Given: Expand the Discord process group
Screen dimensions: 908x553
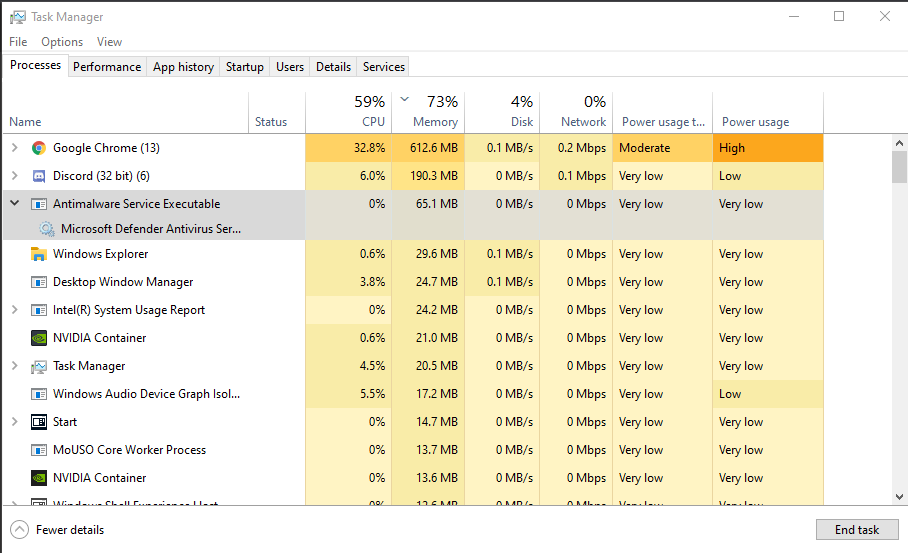Looking at the screenshot, I should coord(14,176).
